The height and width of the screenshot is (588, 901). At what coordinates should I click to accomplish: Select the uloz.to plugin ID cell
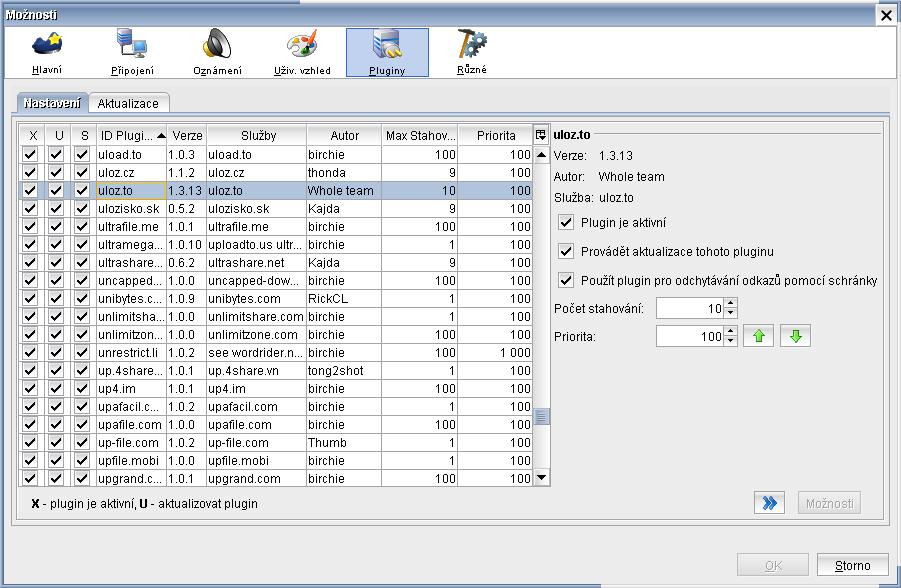pyautogui.click(x=132, y=190)
